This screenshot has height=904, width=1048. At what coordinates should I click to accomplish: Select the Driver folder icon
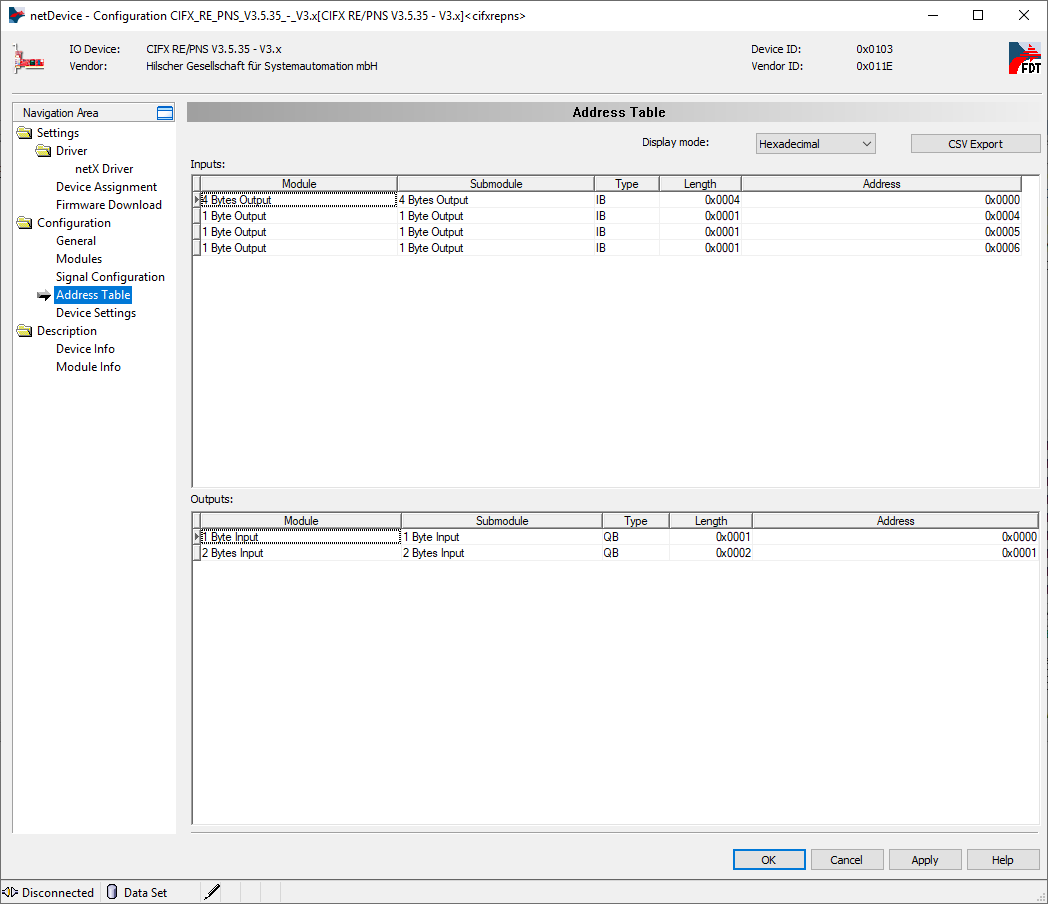pyautogui.click(x=43, y=151)
